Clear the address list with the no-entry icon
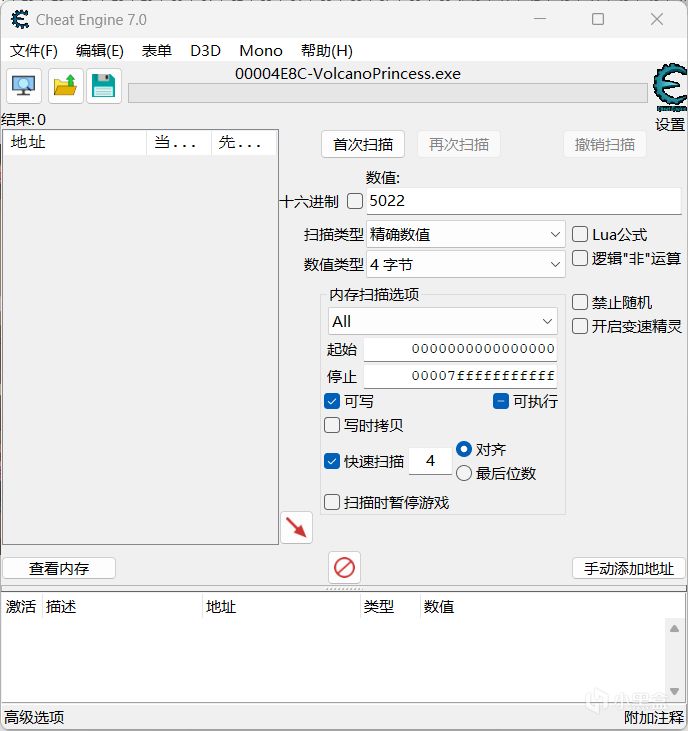Image resolution: width=688 pixels, height=731 pixels. [344, 567]
